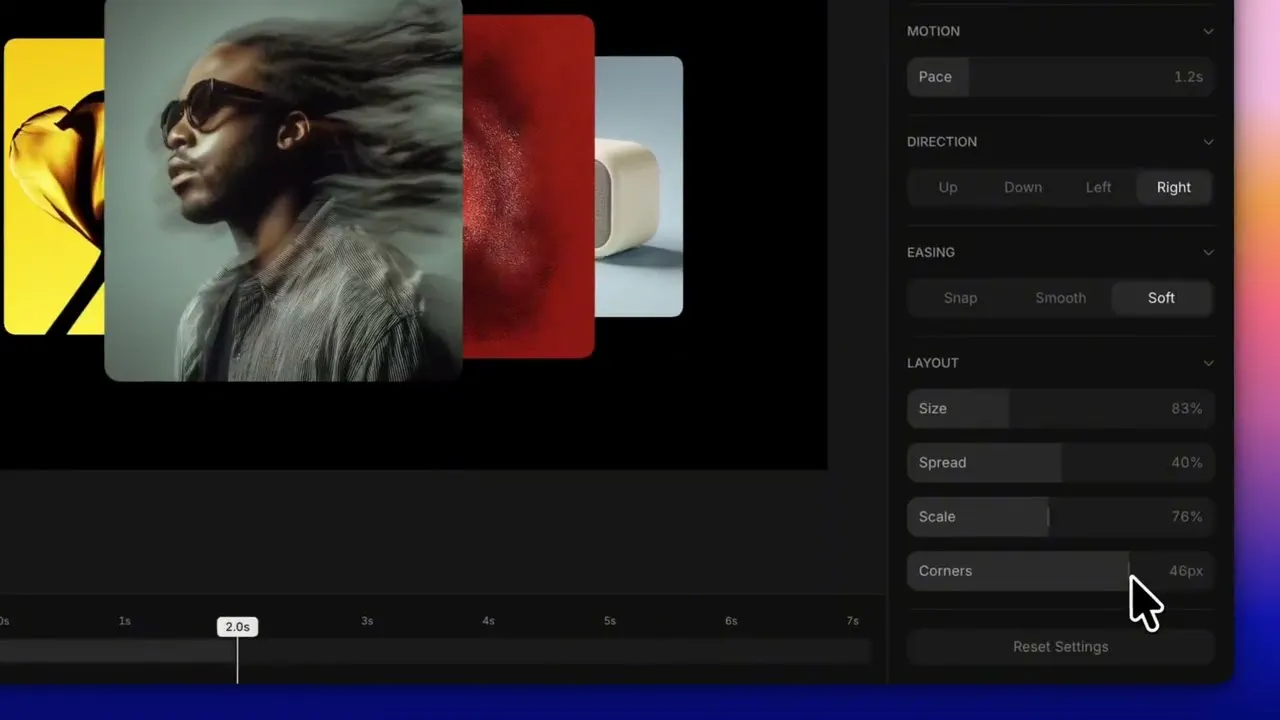
Task: Choose Snap easing
Action: (x=960, y=298)
